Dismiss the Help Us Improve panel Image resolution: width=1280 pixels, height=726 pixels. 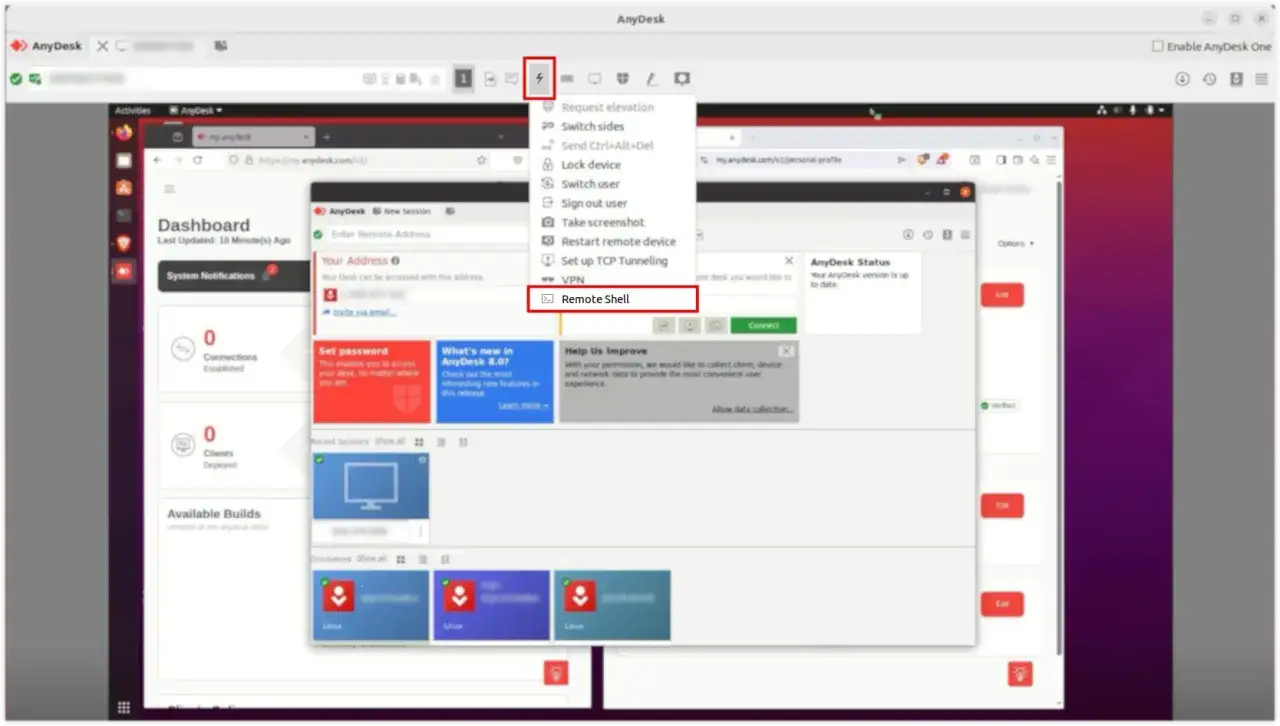tap(786, 351)
